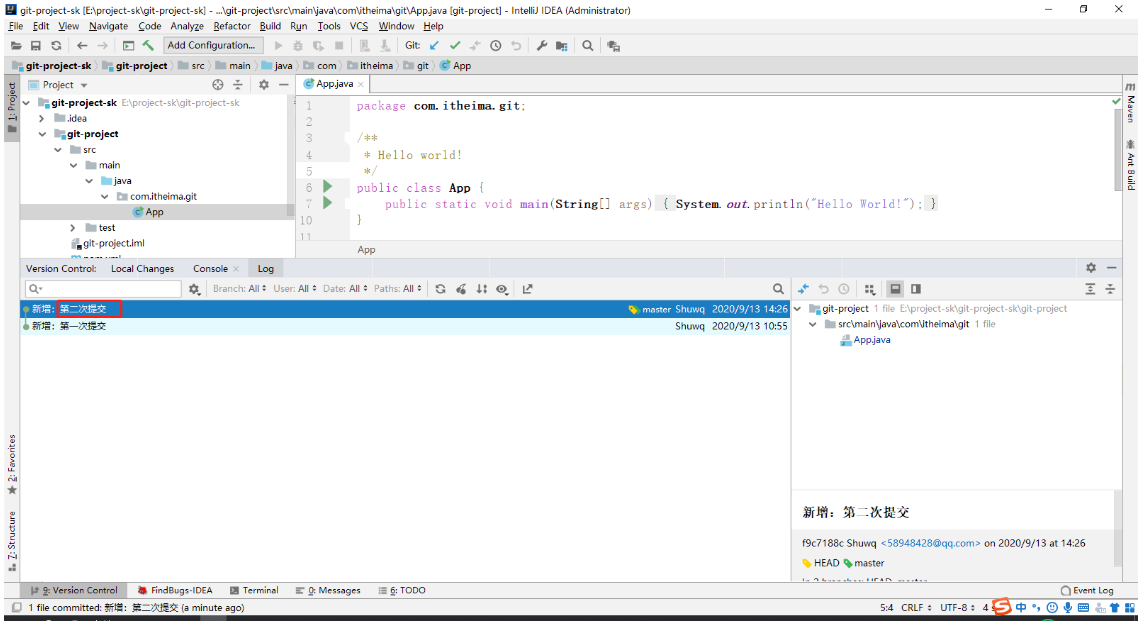
Task: Toggle the quick-view eye icon in log toolbar
Action: point(502,289)
